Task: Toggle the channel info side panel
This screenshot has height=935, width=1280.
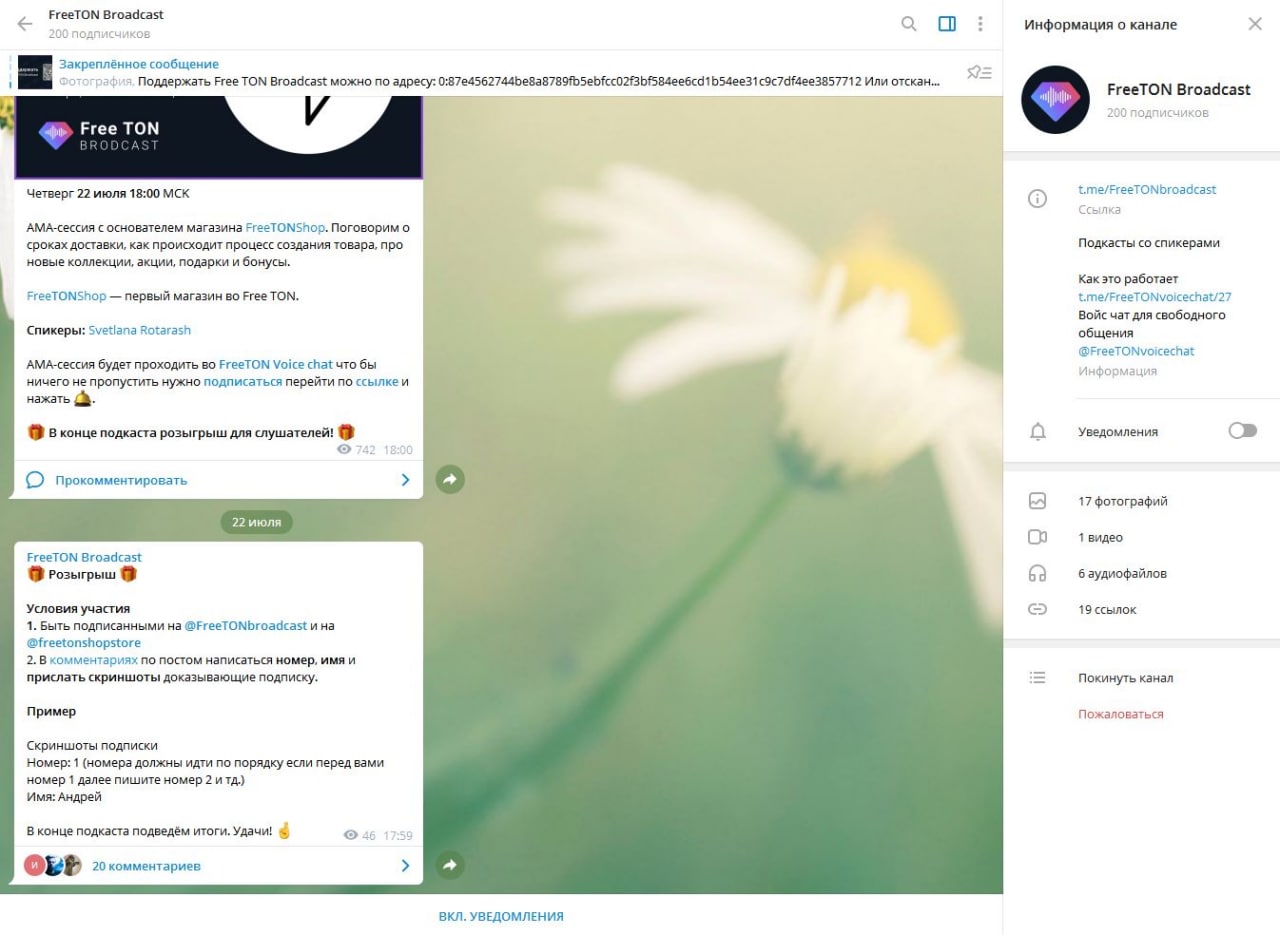Action: [946, 24]
